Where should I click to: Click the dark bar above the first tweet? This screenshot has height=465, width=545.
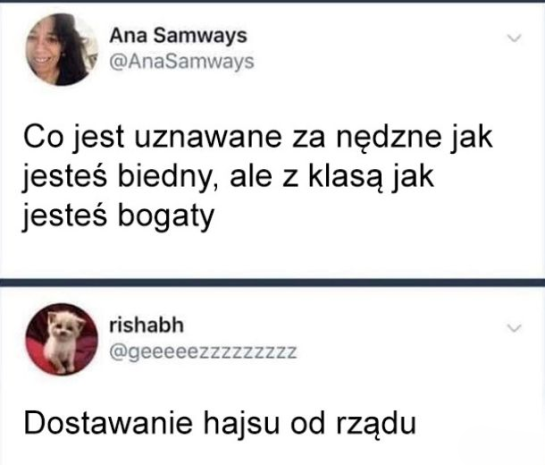272,1
